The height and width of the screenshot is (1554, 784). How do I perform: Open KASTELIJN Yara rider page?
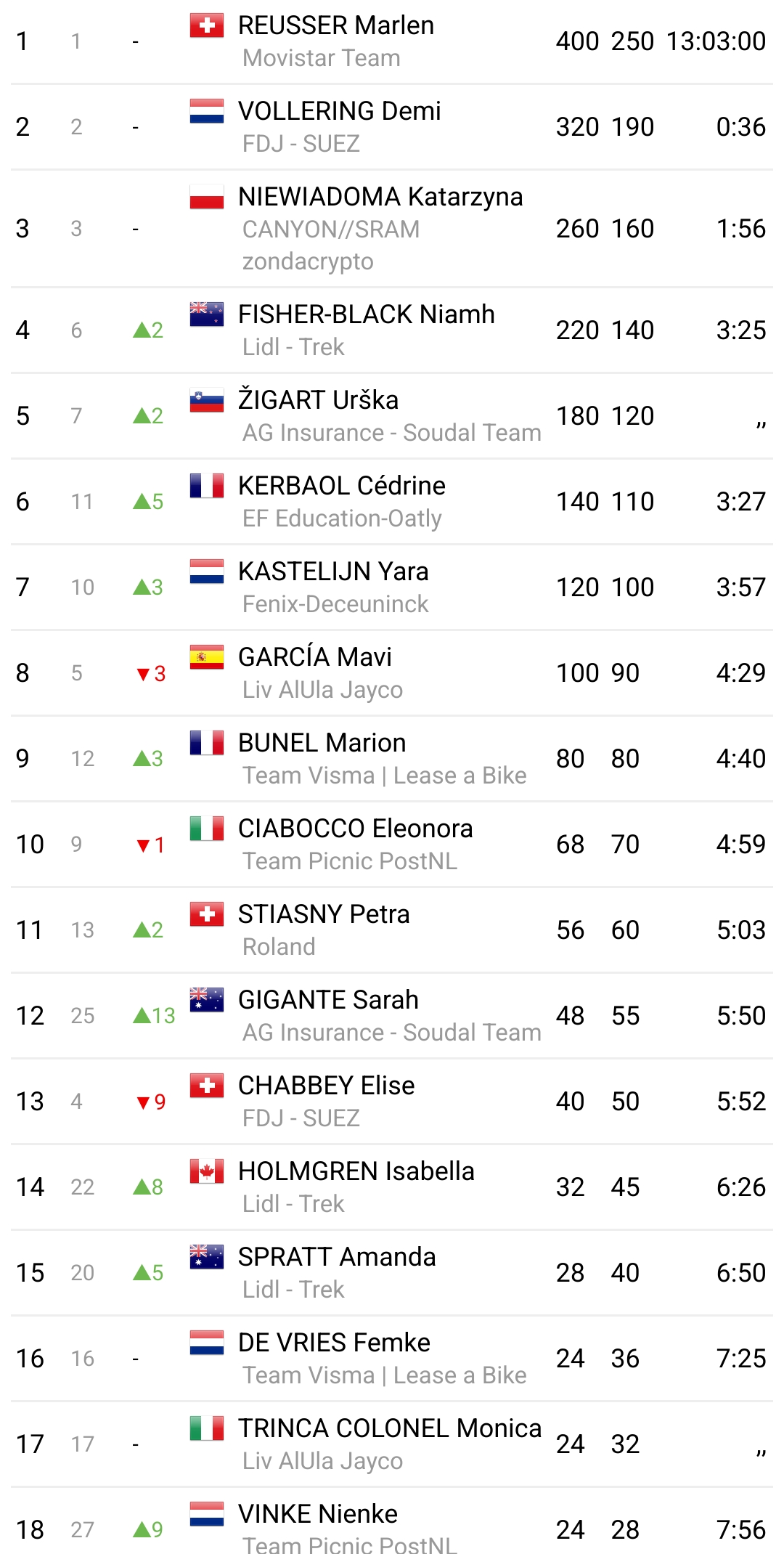333,571
